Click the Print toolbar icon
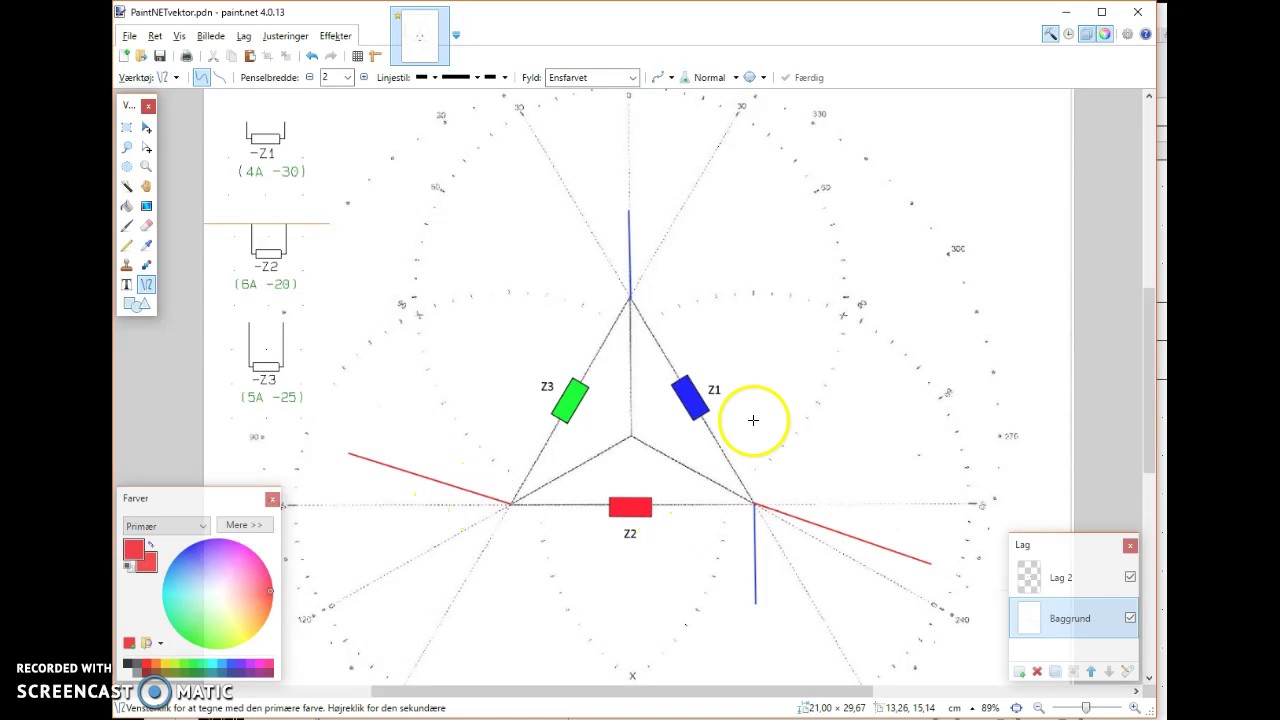Viewport: 1280px width, 720px height. [186, 56]
